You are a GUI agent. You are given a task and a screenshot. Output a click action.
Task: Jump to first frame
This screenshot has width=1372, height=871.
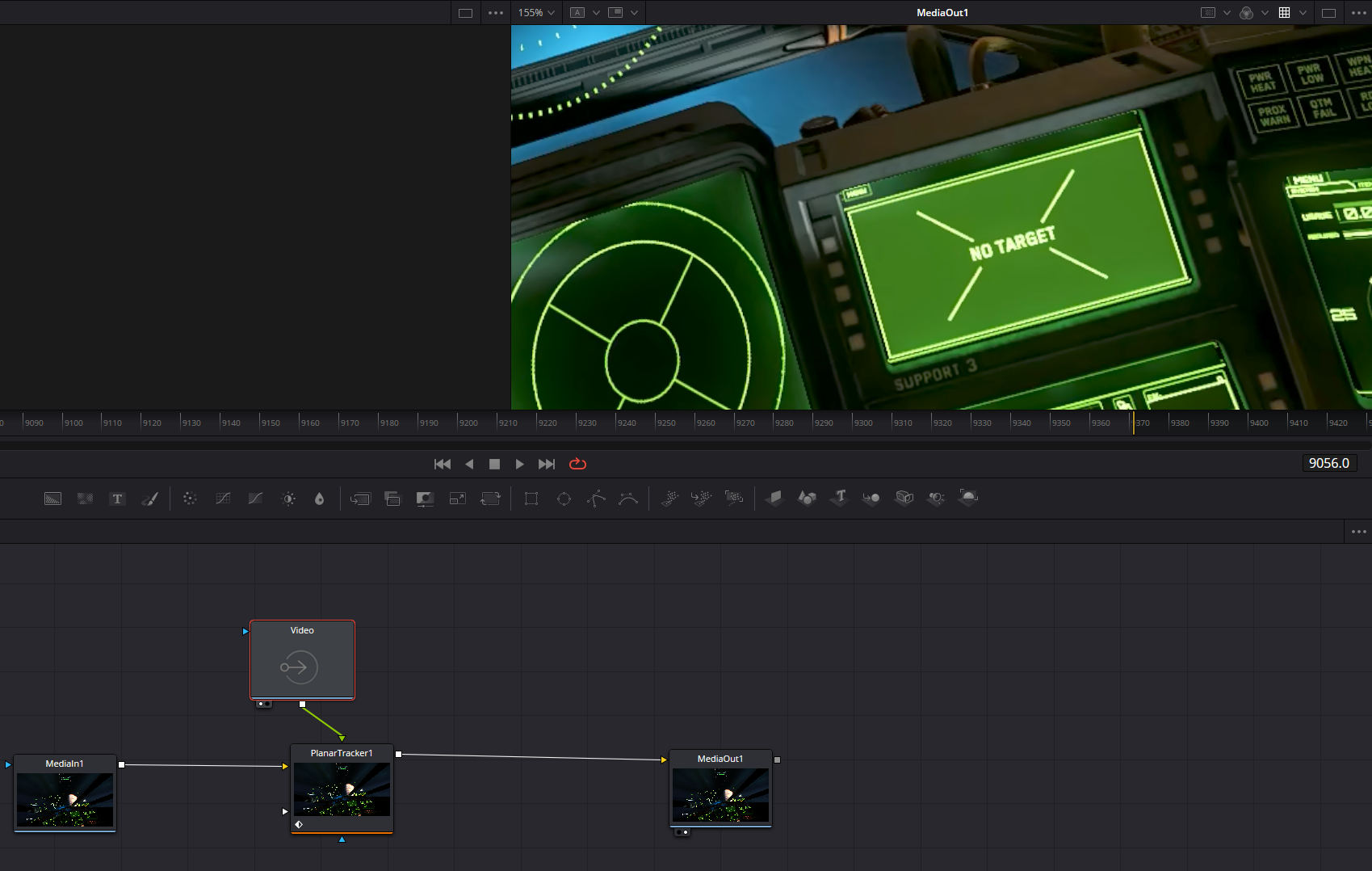click(x=443, y=464)
